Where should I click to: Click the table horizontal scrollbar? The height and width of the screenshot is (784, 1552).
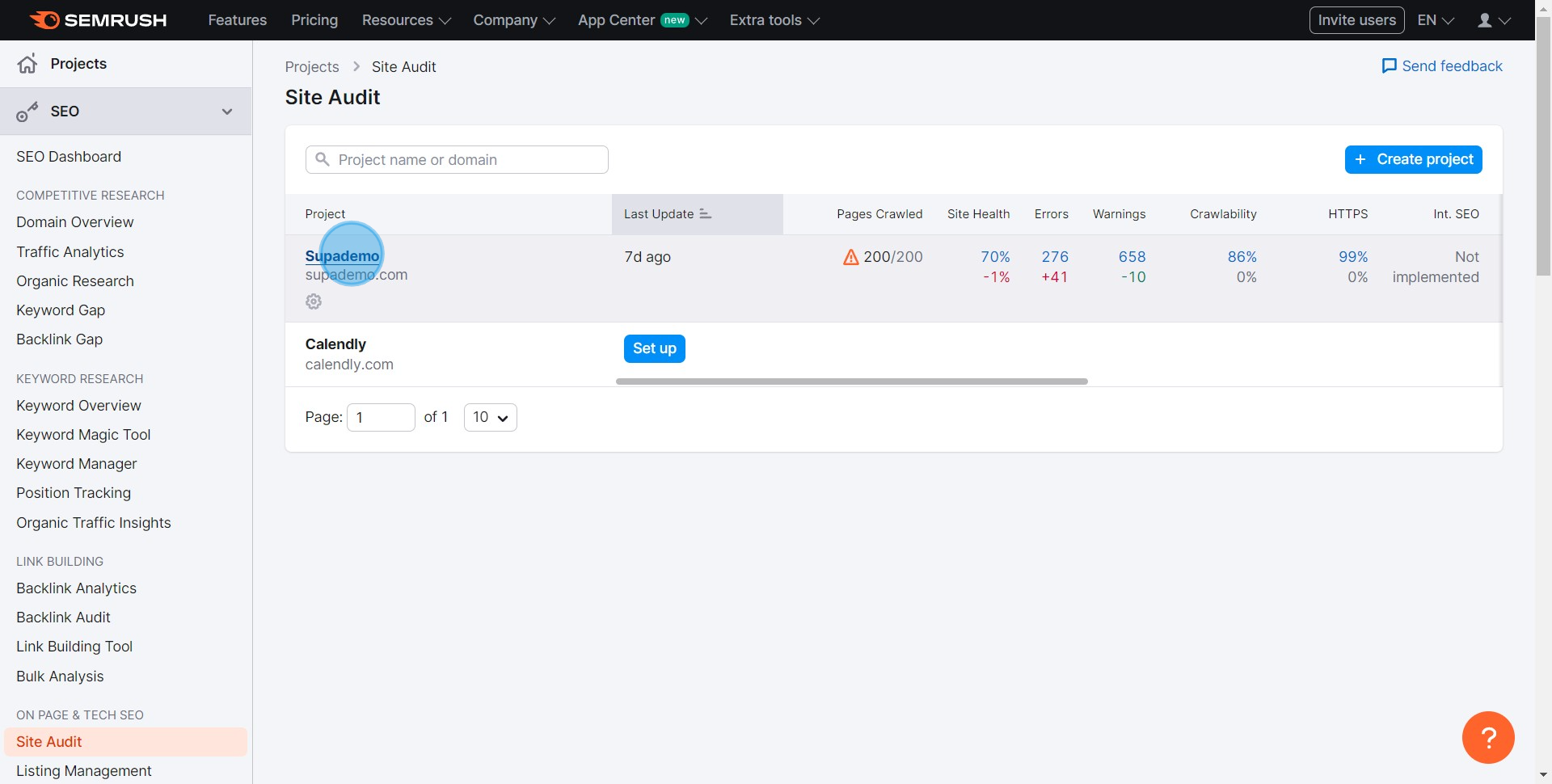pos(851,381)
